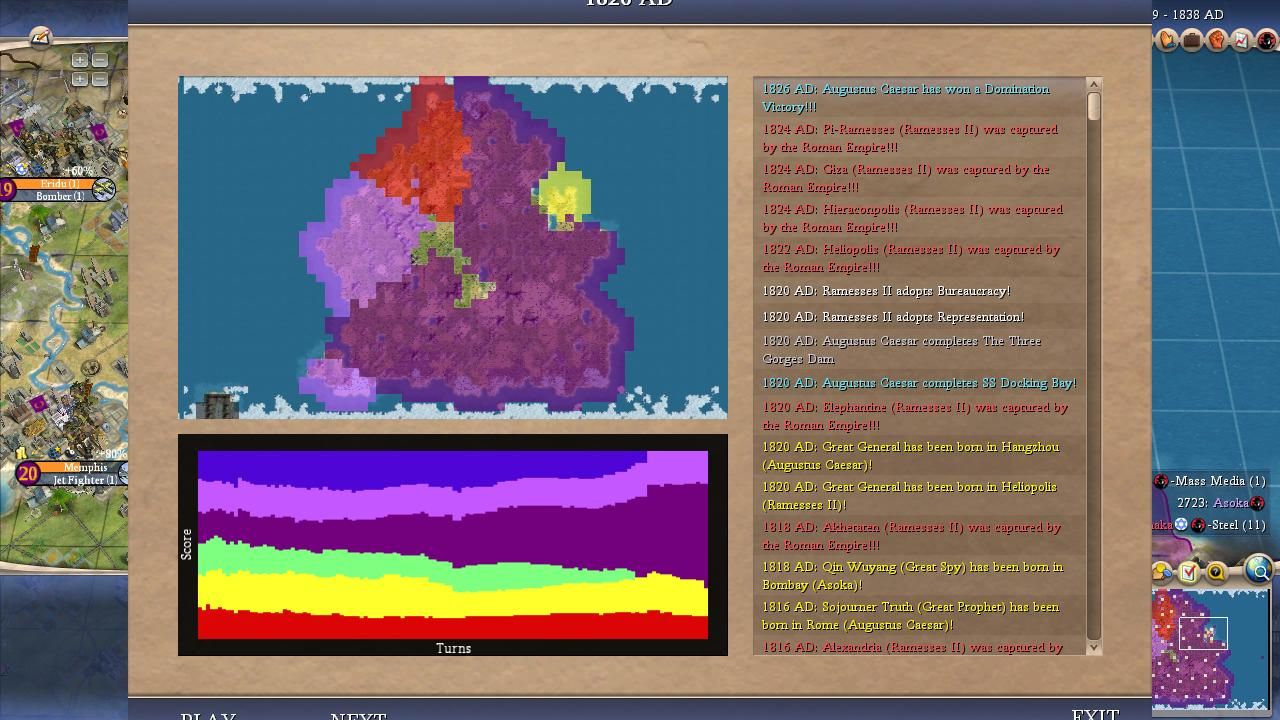The width and height of the screenshot is (1280, 720).
Task: Click the globe view magnifier icon
Action: tap(1258, 570)
